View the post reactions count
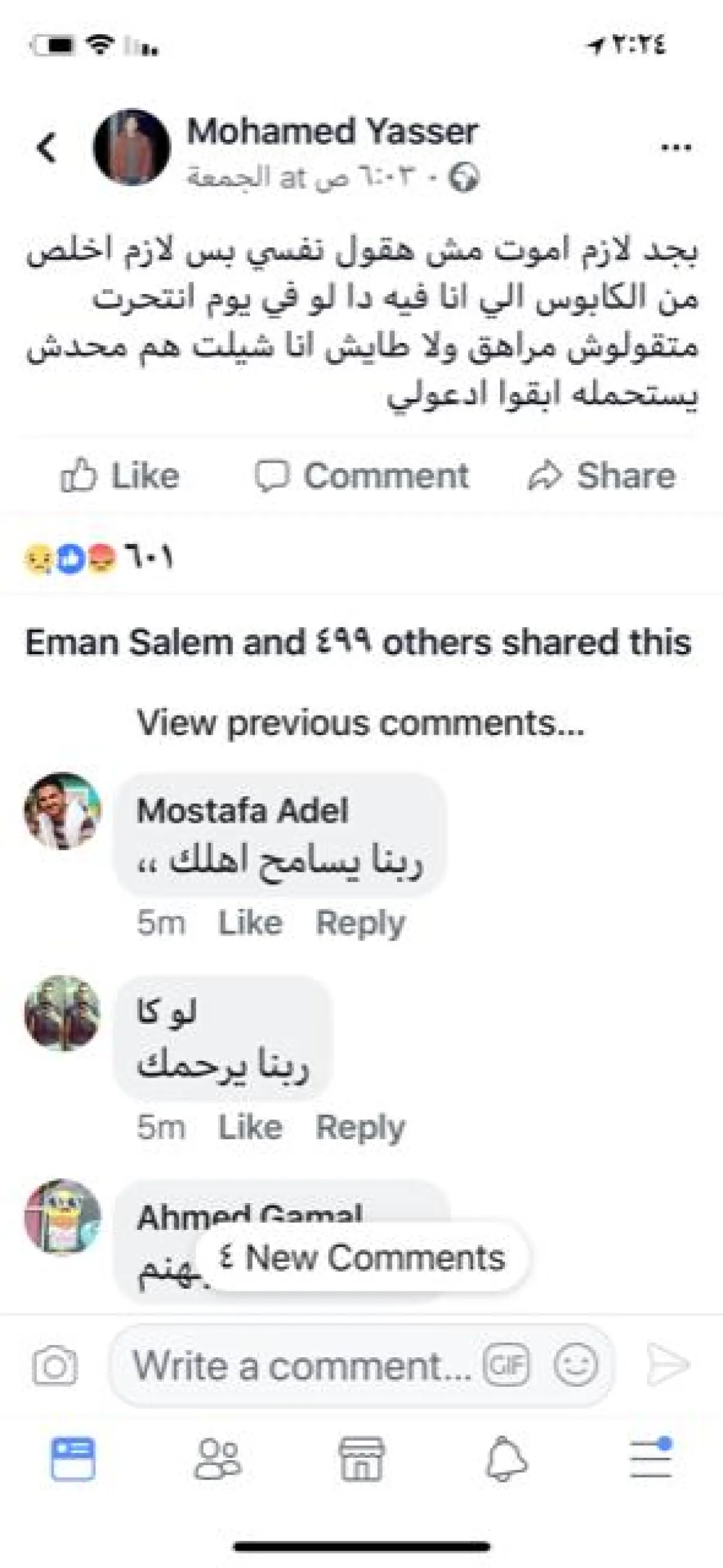This screenshot has height=1568, width=723. [99, 558]
